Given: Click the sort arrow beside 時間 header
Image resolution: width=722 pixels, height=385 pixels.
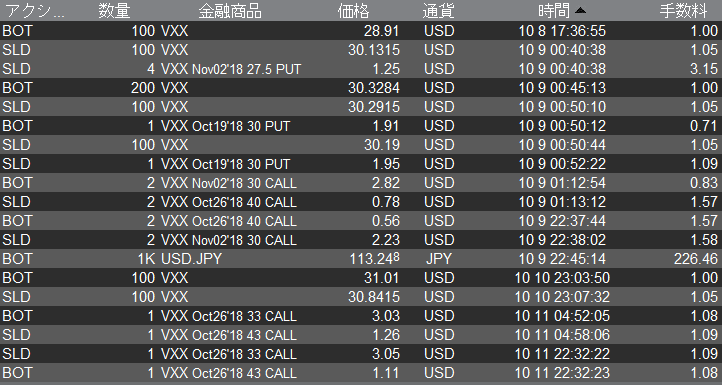Looking at the screenshot, I should pyautogui.click(x=581, y=11).
